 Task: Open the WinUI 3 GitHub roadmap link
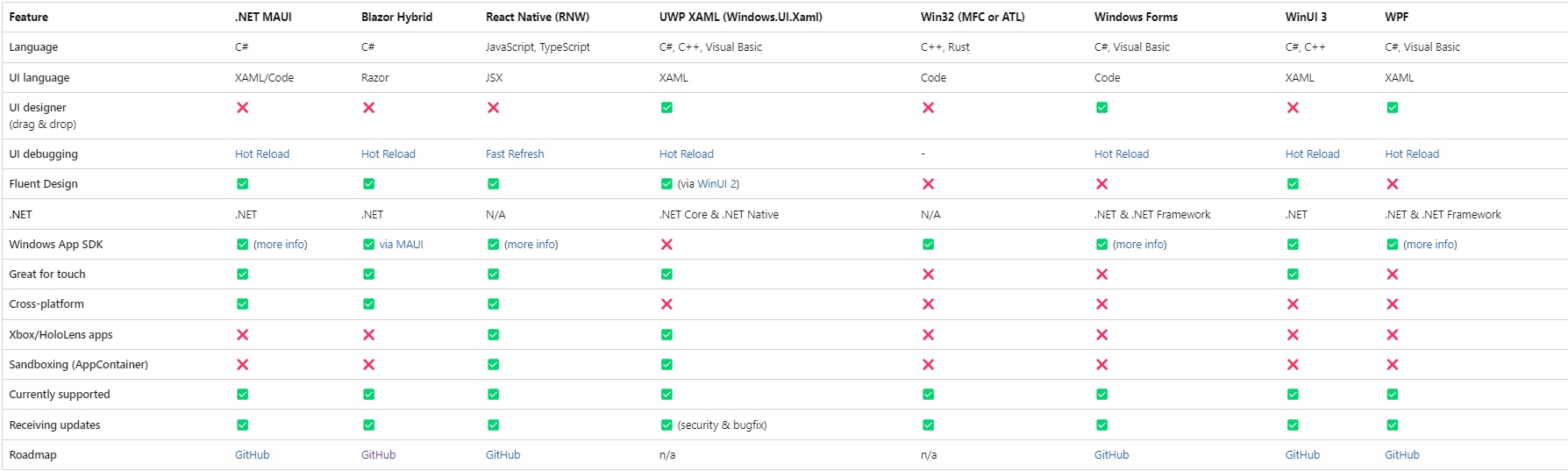pos(1302,455)
